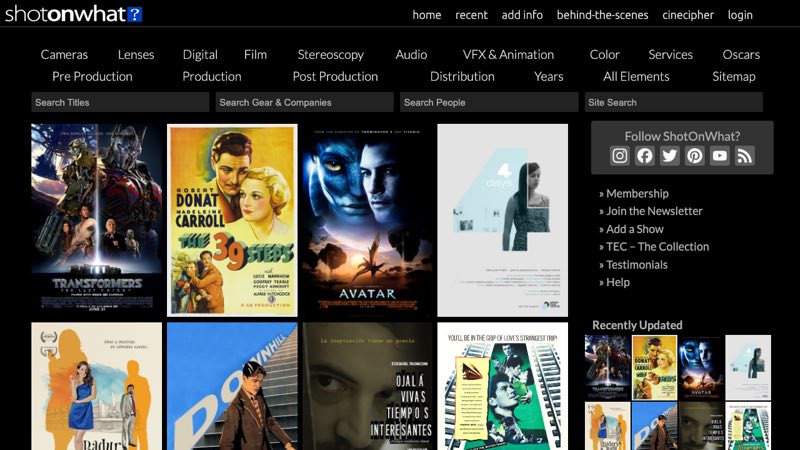Open the large 4 Days poster
This screenshot has width=800, height=450.
[503, 220]
